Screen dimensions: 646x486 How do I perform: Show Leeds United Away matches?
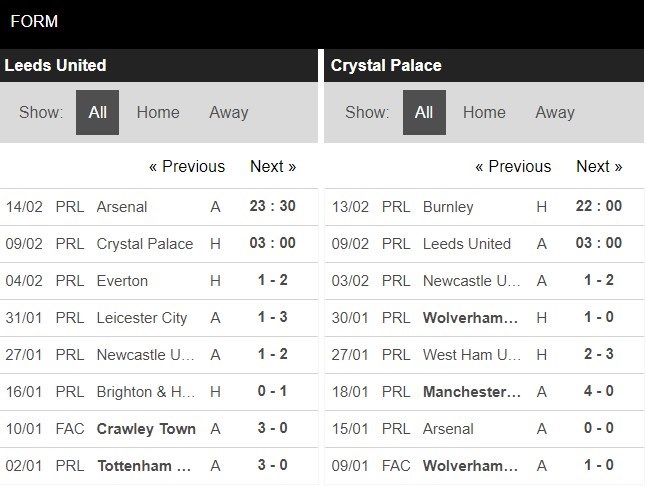228,112
